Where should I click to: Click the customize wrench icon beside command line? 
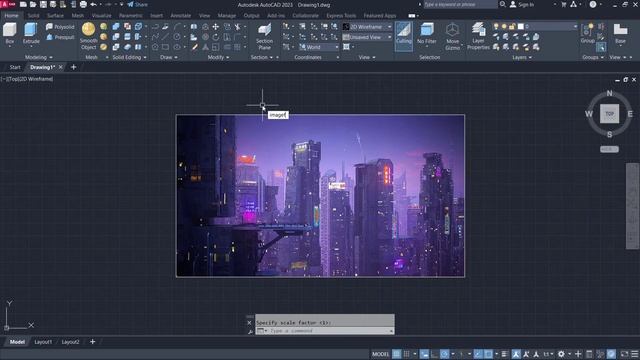pos(250,331)
